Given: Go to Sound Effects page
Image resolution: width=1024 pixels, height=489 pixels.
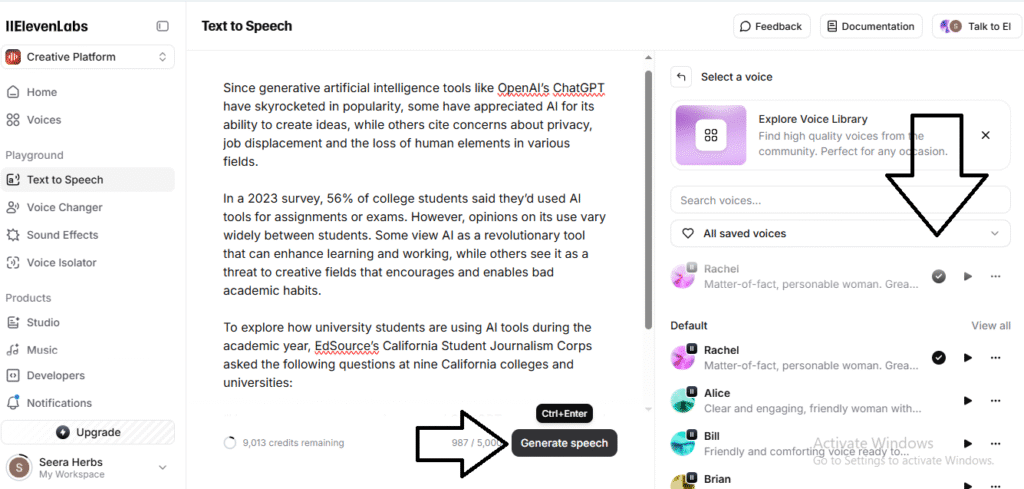Looking at the screenshot, I should pos(62,235).
